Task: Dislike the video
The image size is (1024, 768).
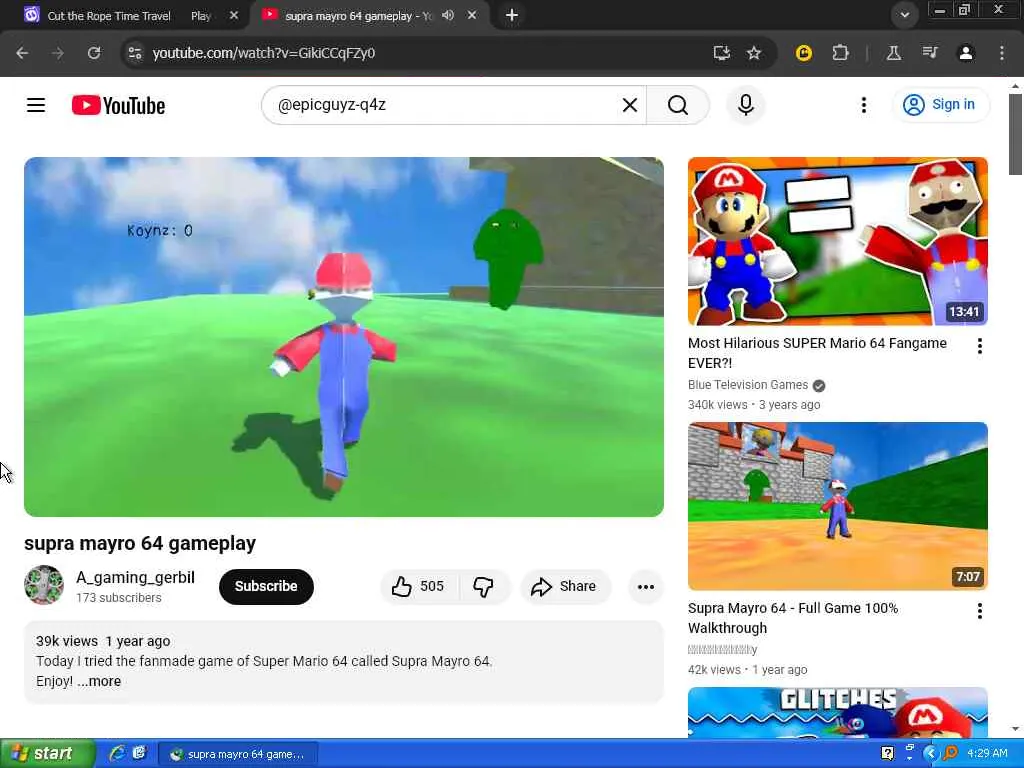Action: (484, 586)
